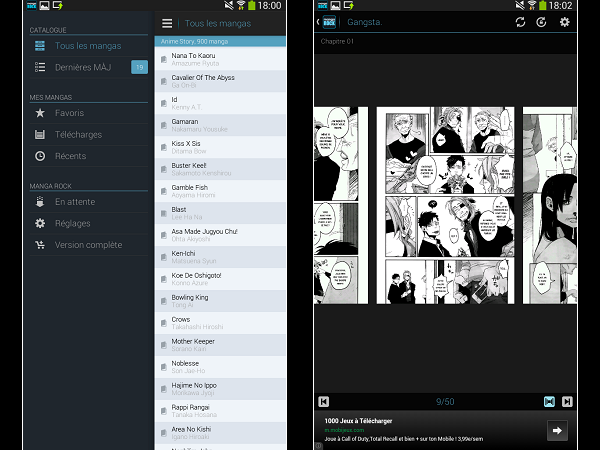Open the hamburger menu beside Tous les mangas
The height and width of the screenshot is (450, 600).
[x=167, y=23]
